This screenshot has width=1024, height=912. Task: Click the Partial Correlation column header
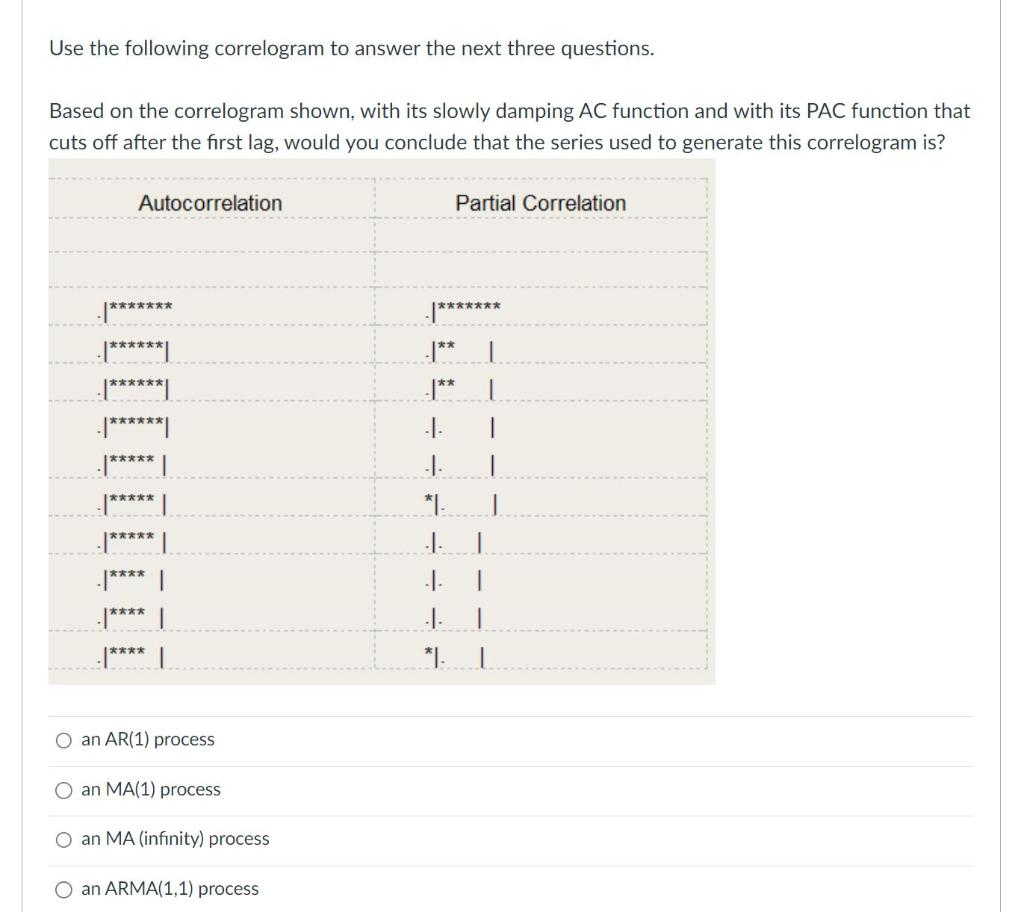pyautogui.click(x=541, y=203)
